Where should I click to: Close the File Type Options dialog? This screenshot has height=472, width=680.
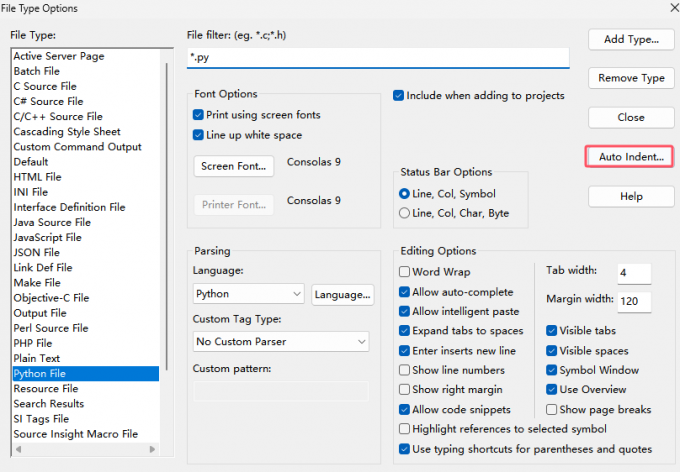click(x=630, y=117)
